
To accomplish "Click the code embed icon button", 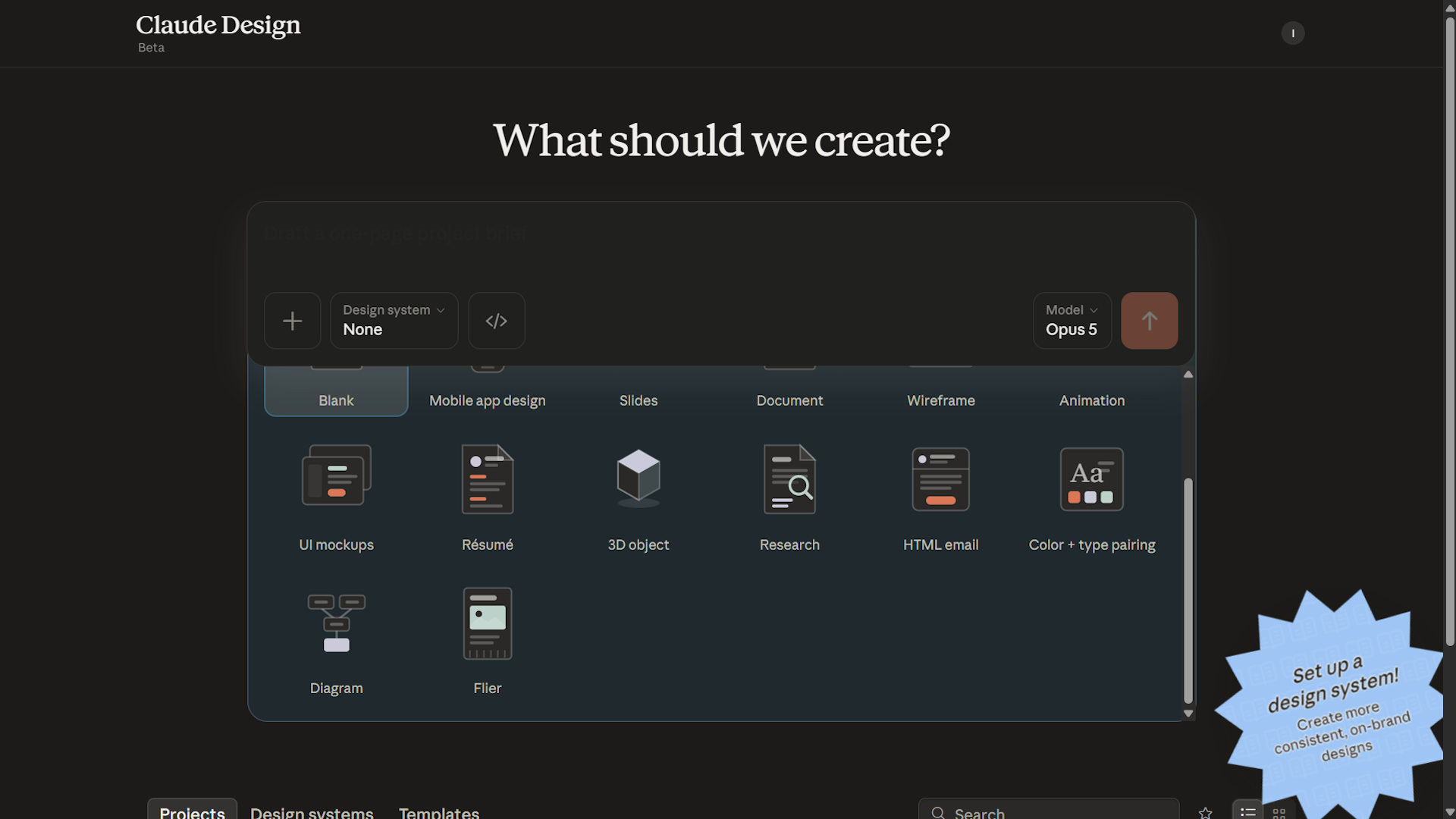I will click(497, 321).
